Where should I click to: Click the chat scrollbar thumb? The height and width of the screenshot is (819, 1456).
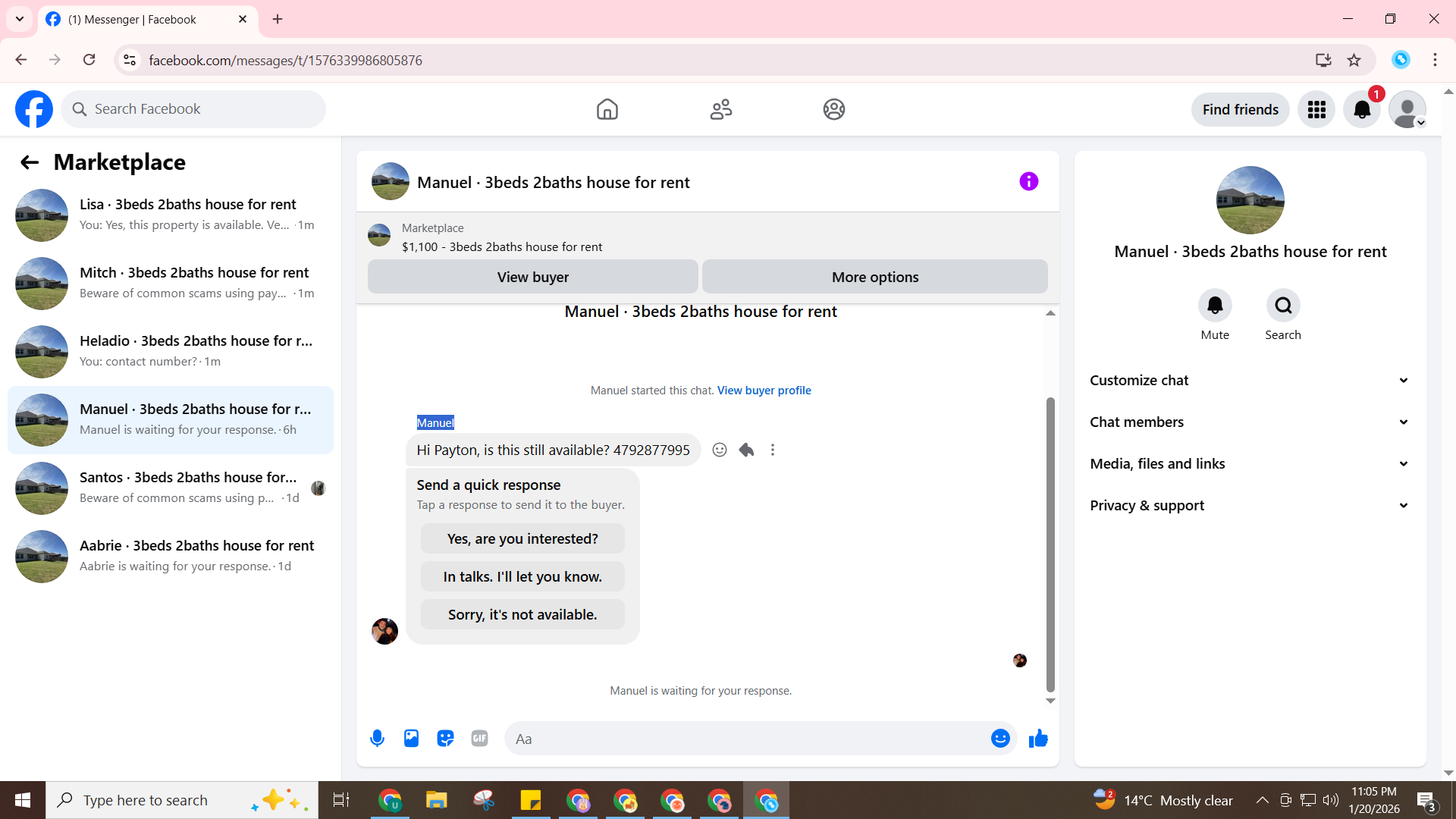pos(1050,544)
